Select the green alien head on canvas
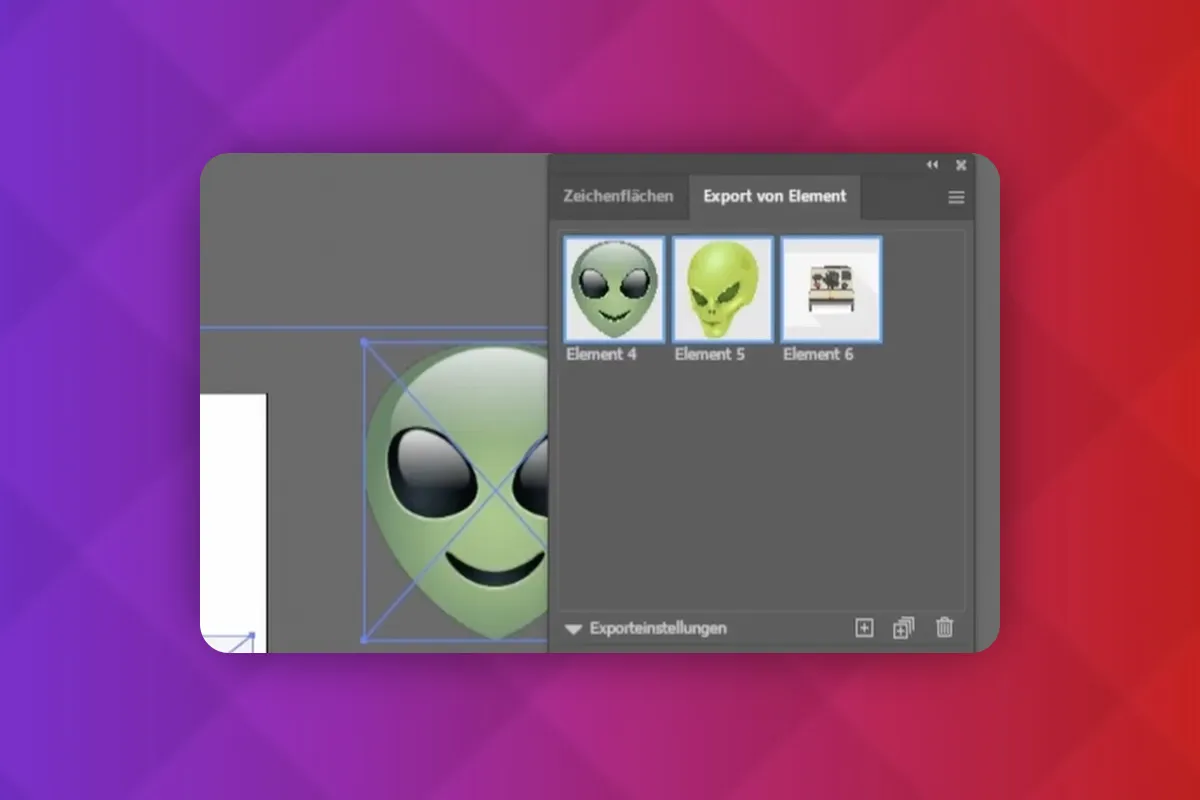This screenshot has width=1200, height=800. (x=458, y=490)
